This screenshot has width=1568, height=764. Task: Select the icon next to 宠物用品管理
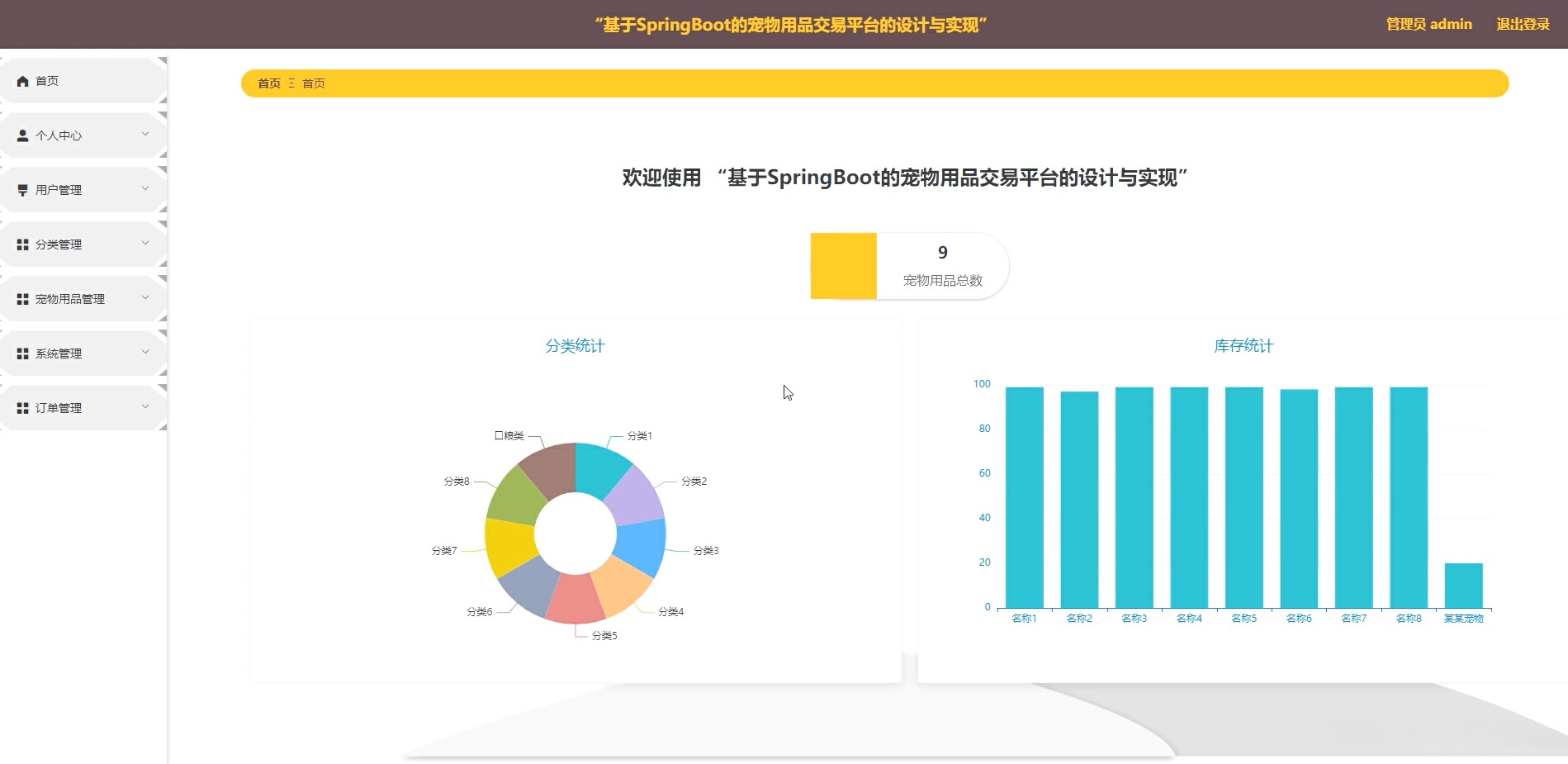22,298
